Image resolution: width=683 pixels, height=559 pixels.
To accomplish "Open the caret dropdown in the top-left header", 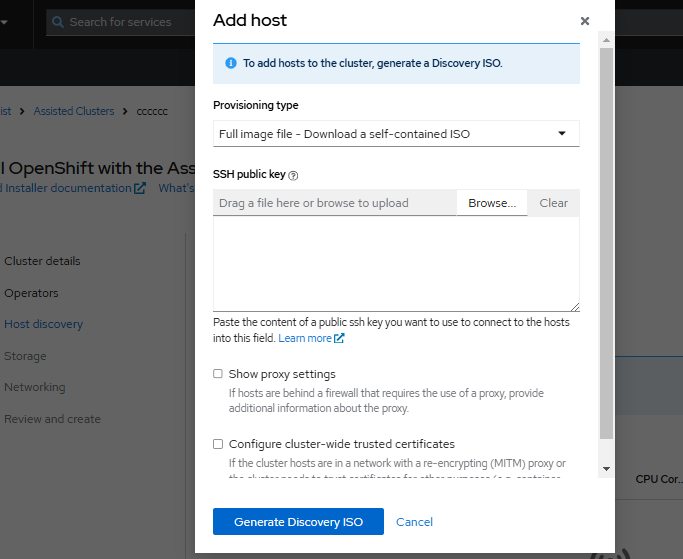I will [x=6, y=22].
